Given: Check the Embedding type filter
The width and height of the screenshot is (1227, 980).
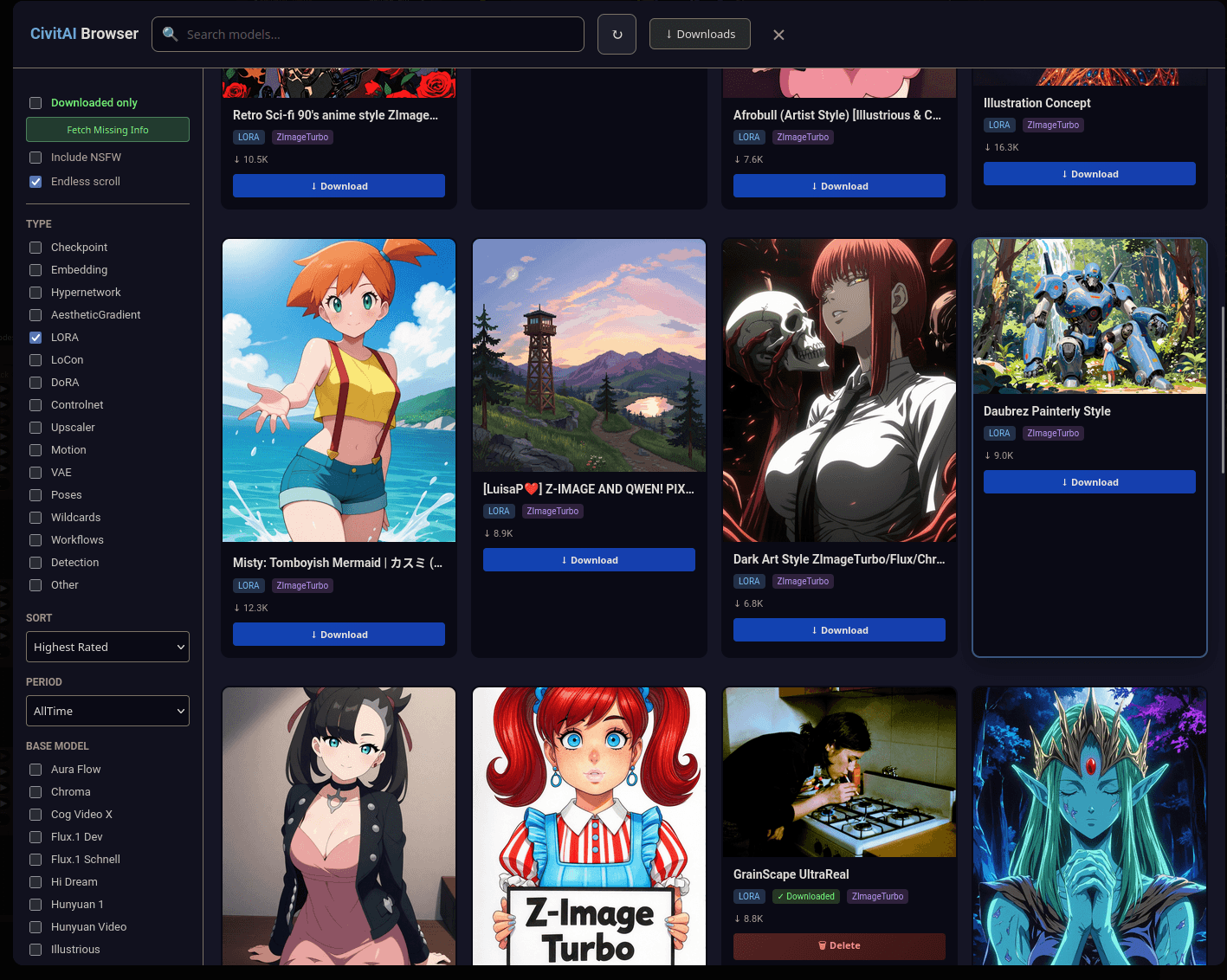Looking at the screenshot, I should pos(36,270).
